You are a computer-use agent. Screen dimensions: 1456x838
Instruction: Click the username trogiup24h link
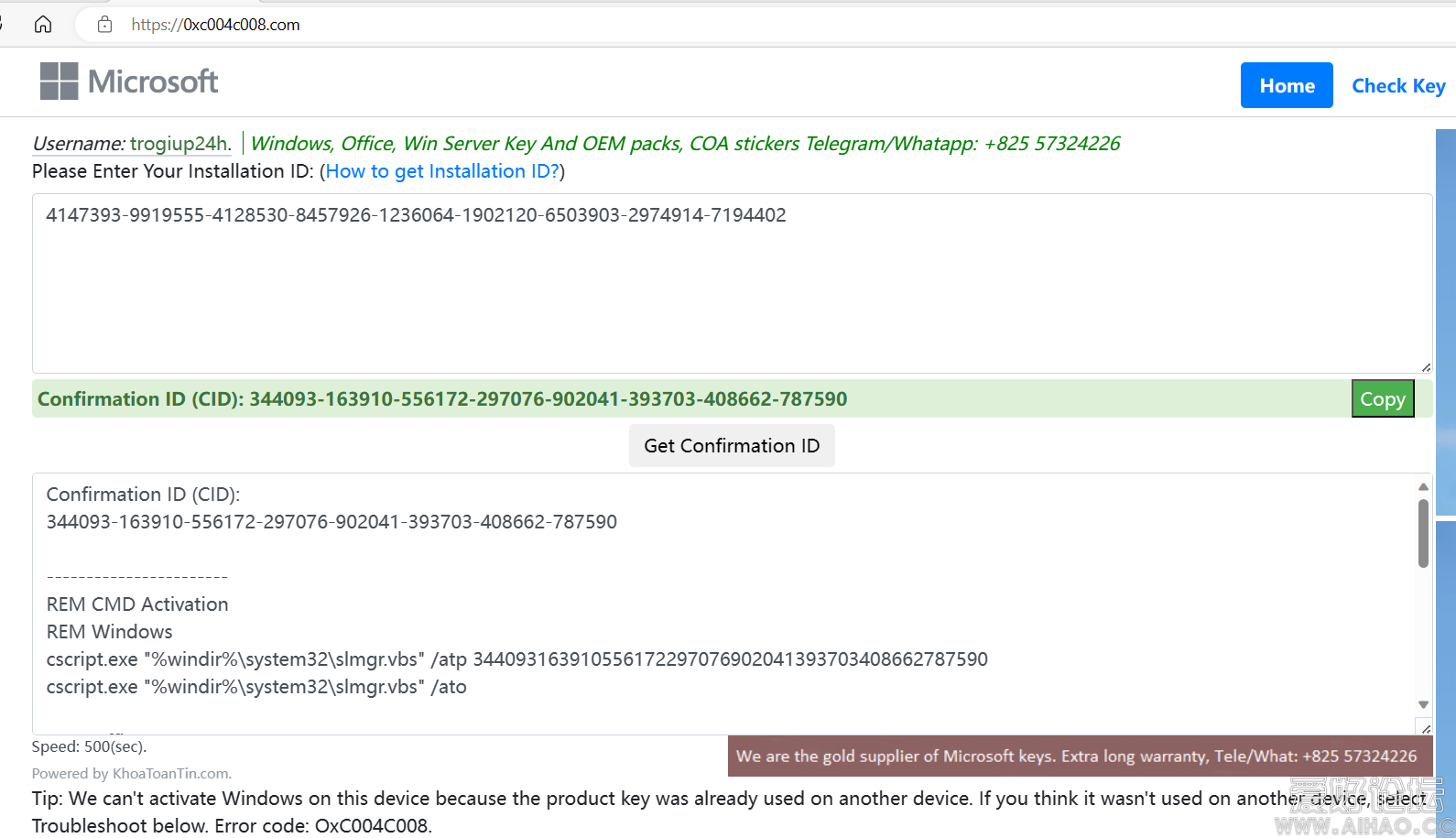point(179,144)
